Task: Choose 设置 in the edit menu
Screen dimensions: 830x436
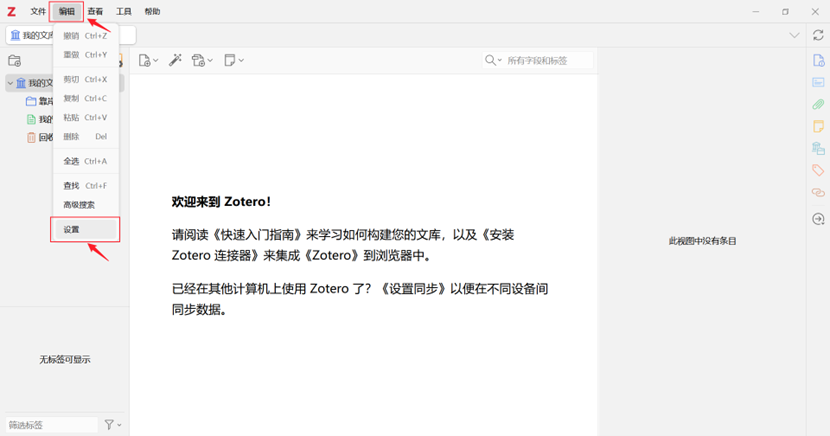Action: pos(85,230)
